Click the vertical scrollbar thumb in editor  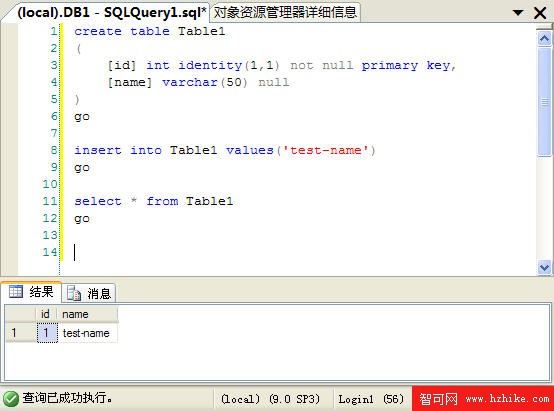pyautogui.click(x=544, y=102)
